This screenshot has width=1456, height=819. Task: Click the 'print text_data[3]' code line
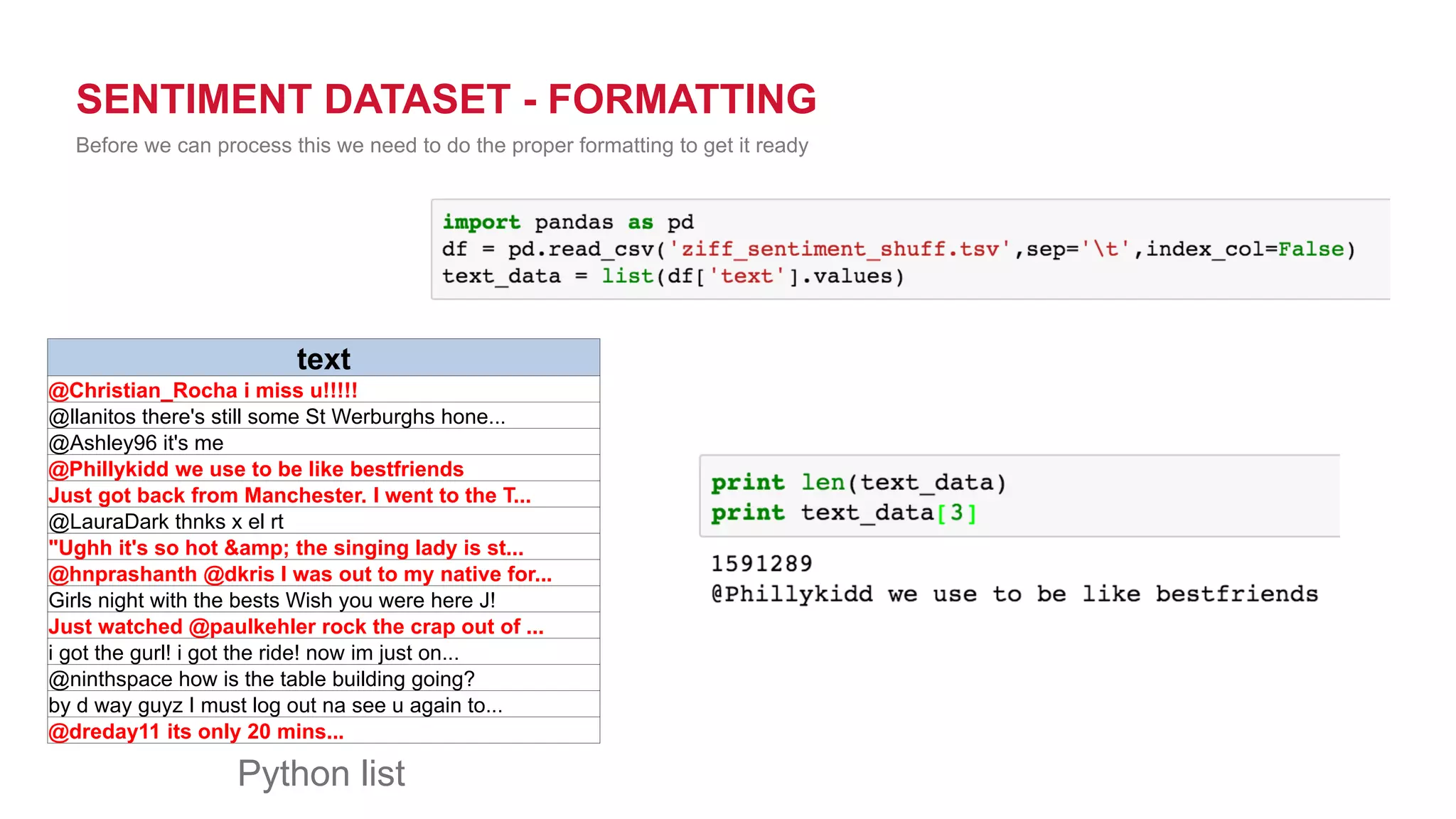(845, 513)
